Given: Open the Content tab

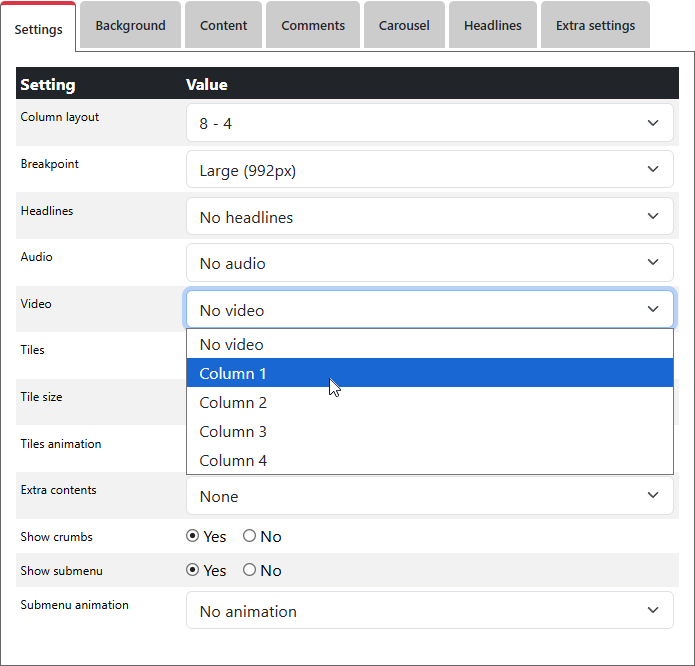Looking at the screenshot, I should click(x=223, y=26).
